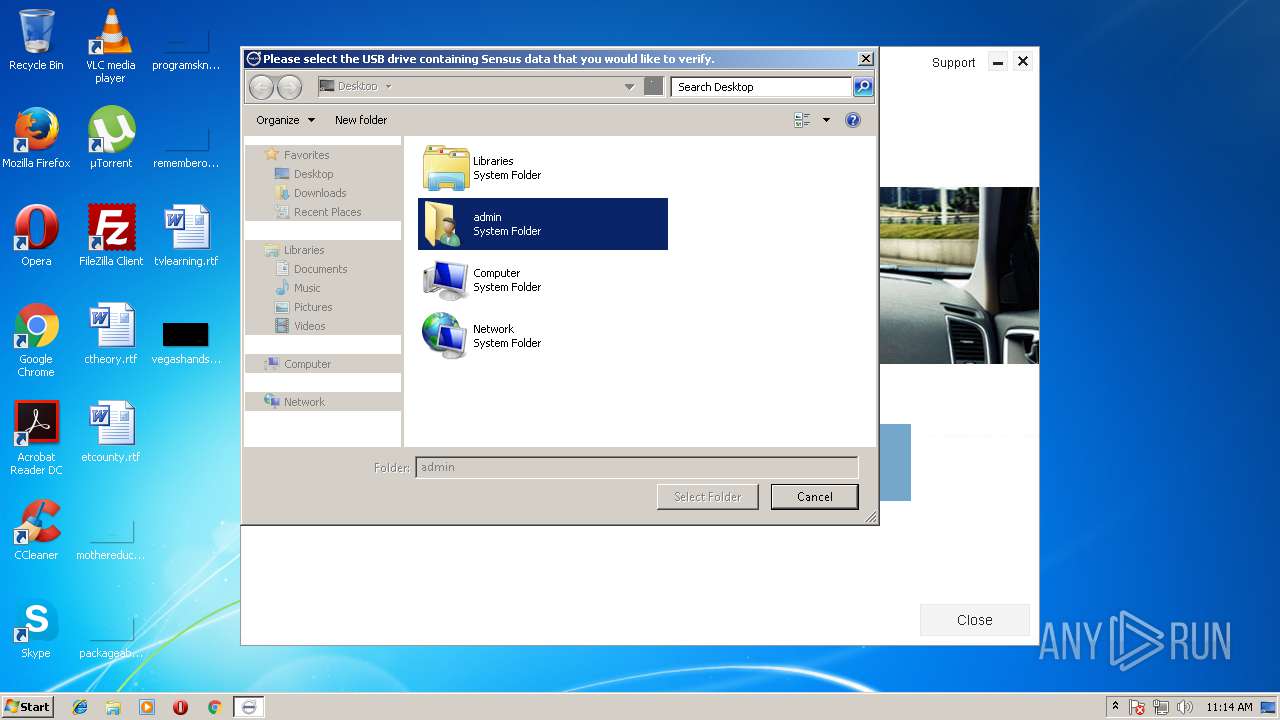Screen dimensions: 1280x720
Task: Click the Change your view icon
Action: coord(802,120)
